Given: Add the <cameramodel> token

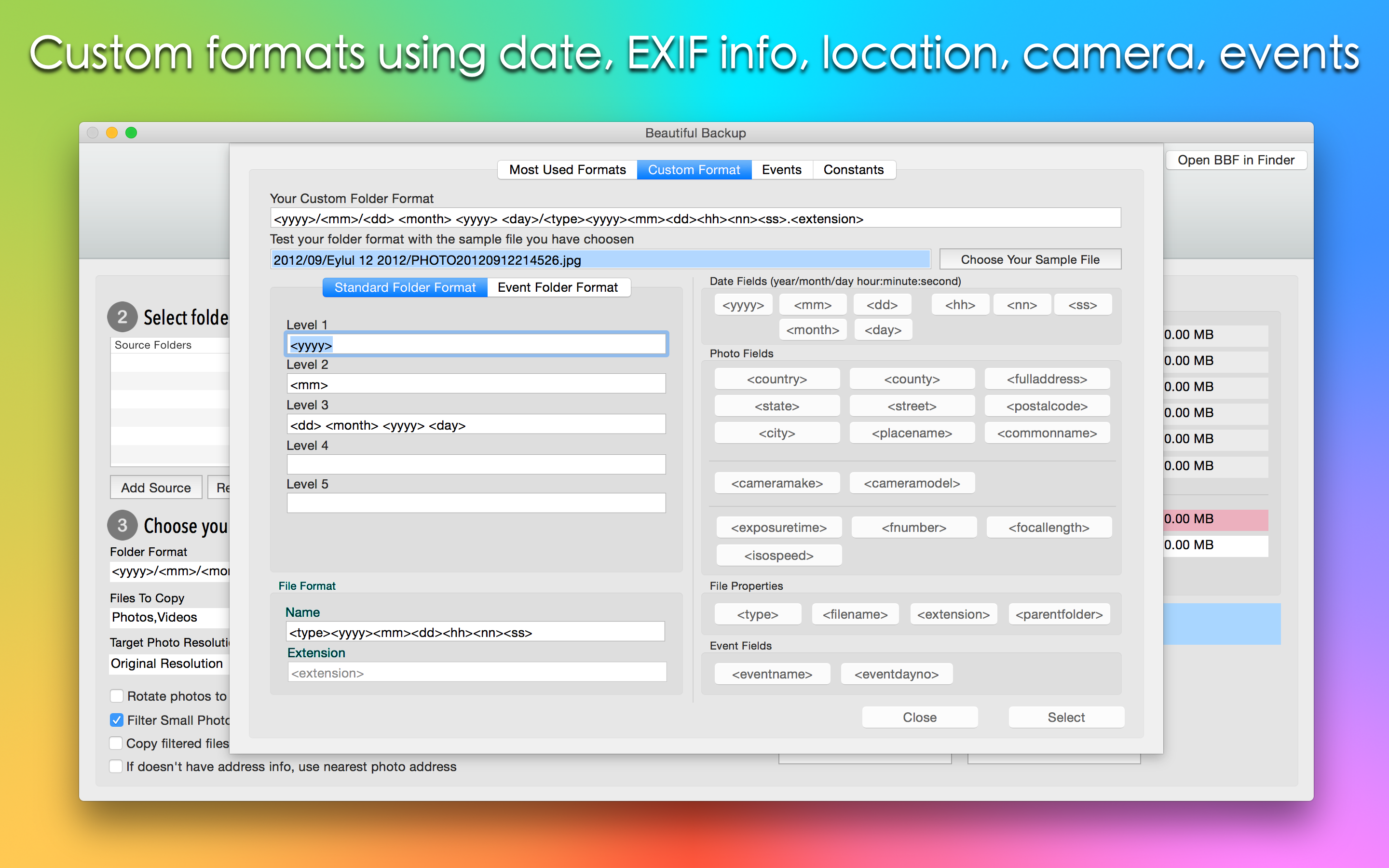Looking at the screenshot, I should click(x=912, y=483).
